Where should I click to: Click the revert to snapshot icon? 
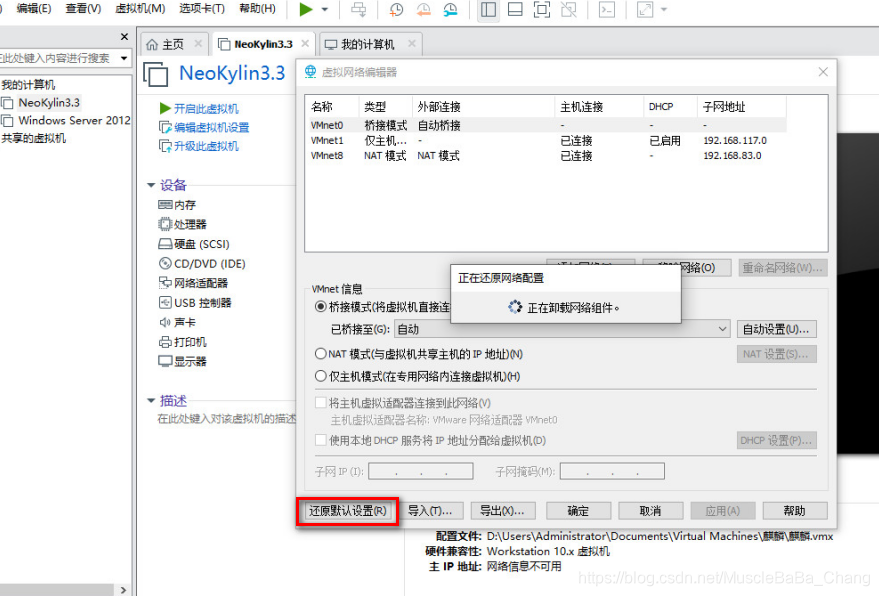point(423,10)
